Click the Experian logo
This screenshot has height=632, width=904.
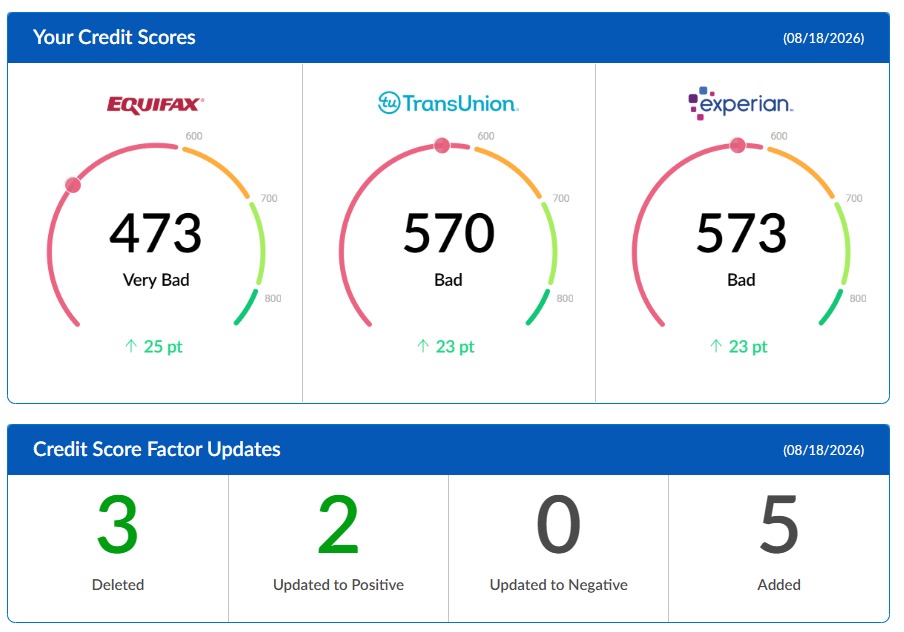point(741,103)
